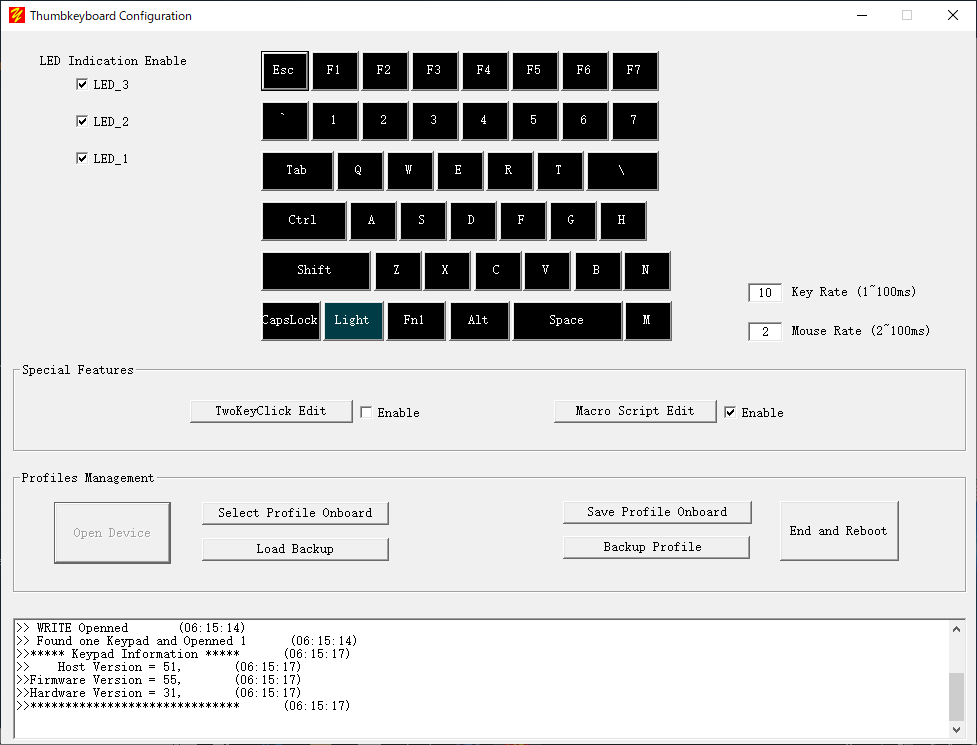Select the number 4 key
Screen dimensions: 977x745
[x=485, y=121]
